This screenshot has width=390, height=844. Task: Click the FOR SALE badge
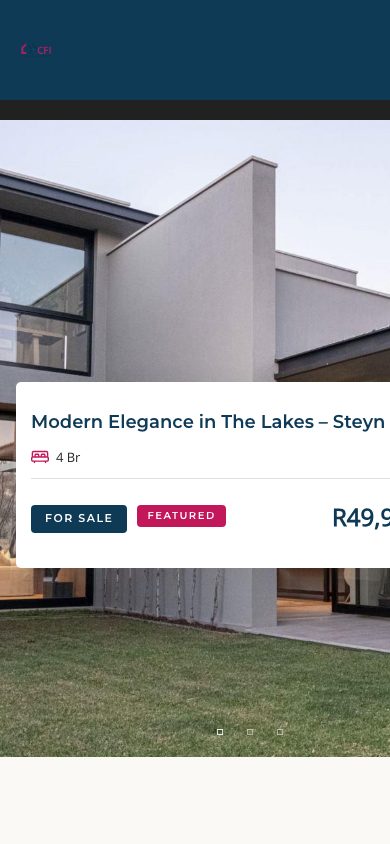tap(79, 518)
